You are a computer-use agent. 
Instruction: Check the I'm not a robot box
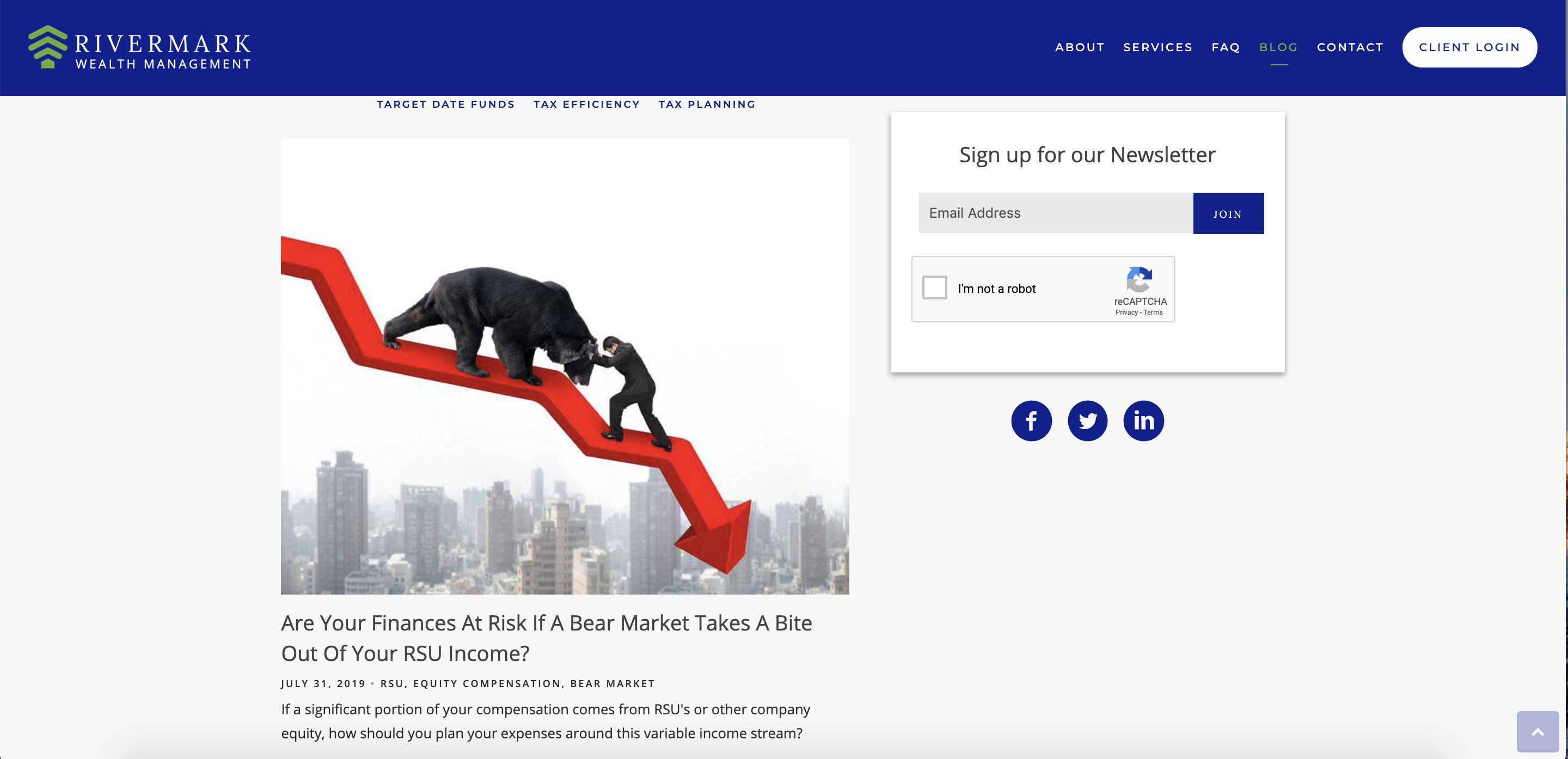[934, 287]
